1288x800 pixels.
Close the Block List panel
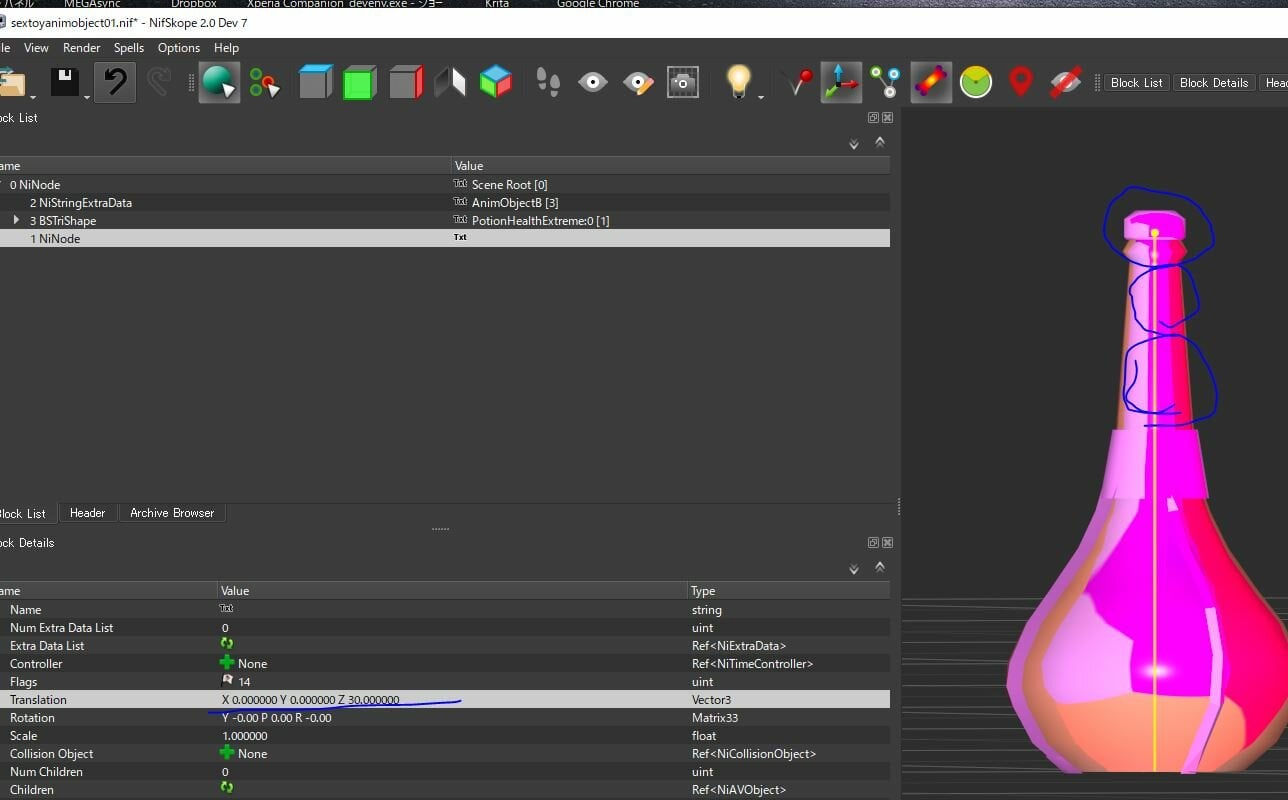[887, 118]
